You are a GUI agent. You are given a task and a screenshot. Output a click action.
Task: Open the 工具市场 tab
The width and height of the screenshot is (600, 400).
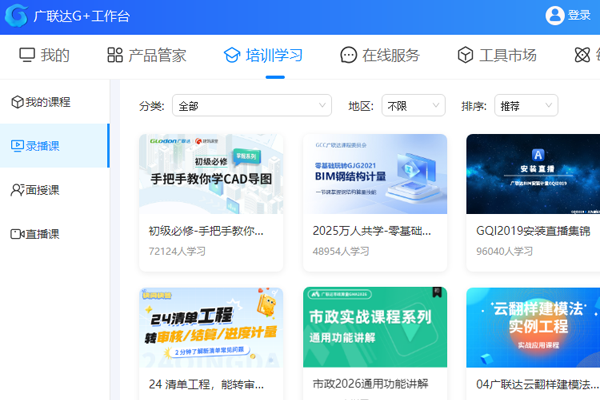point(497,55)
